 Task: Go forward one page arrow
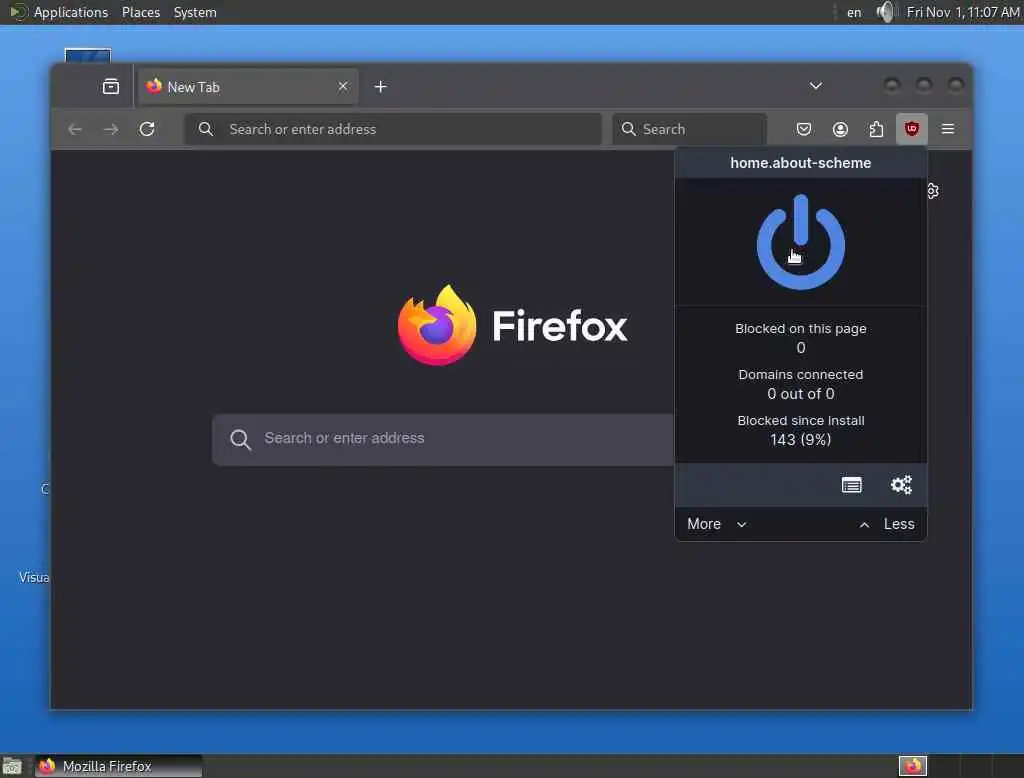pos(111,129)
